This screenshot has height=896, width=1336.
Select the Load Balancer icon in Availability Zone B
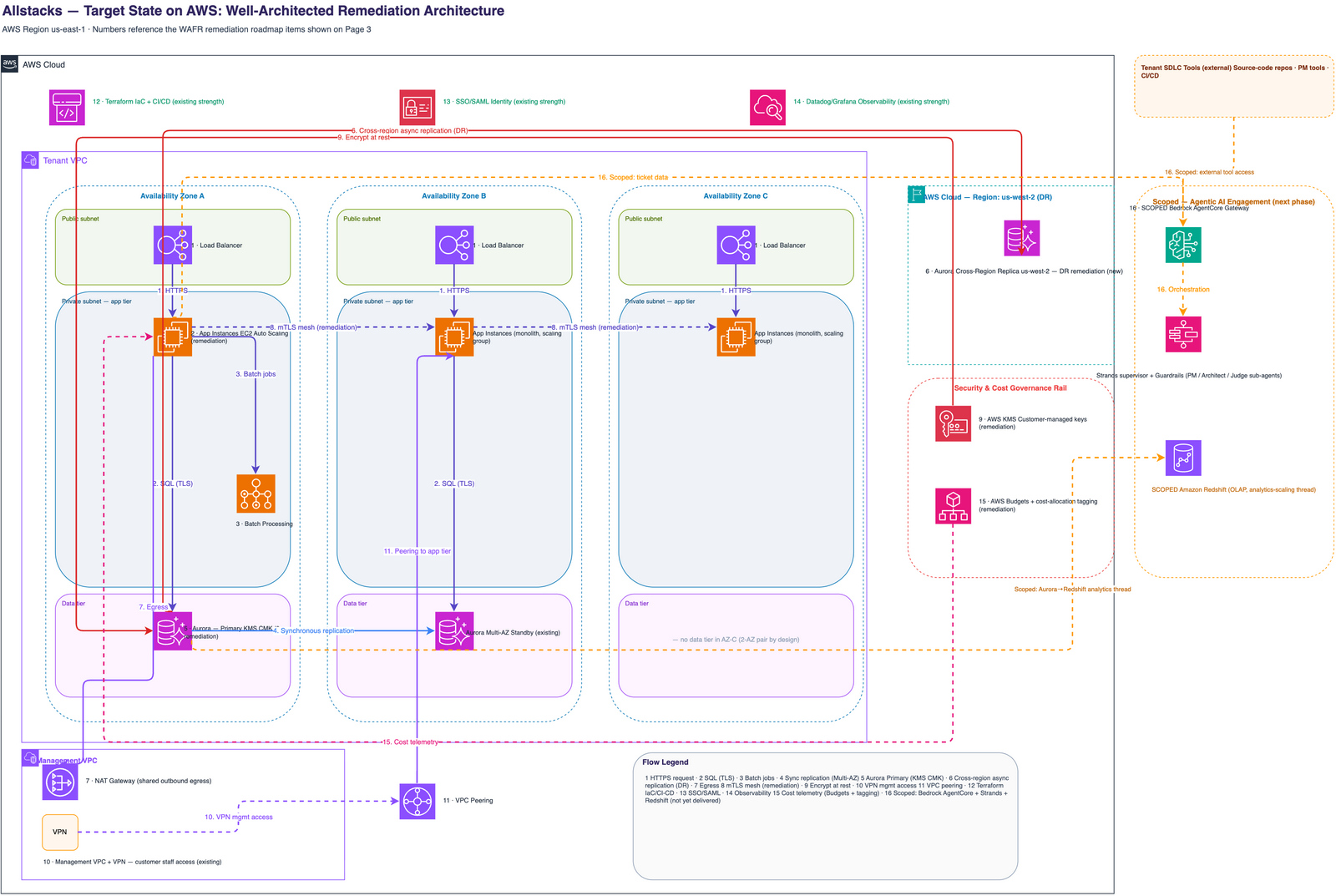[454, 246]
